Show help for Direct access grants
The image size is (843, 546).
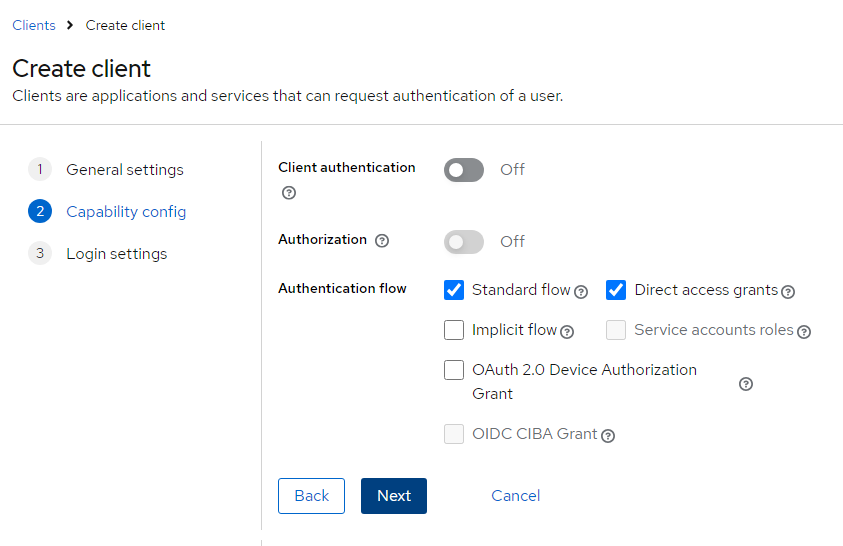(788, 292)
